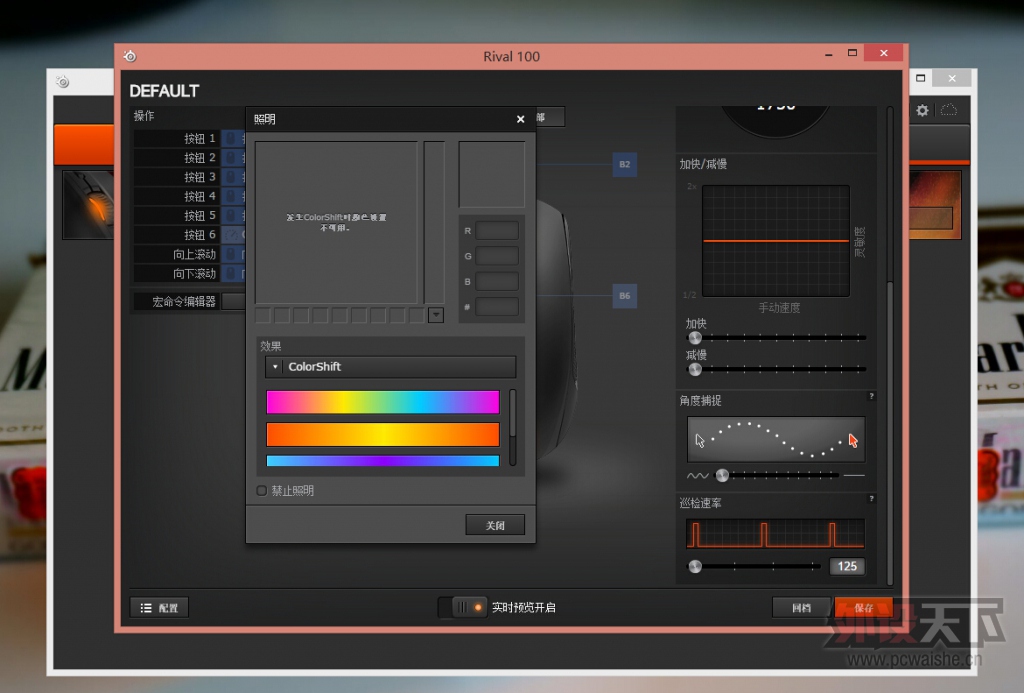Click the hex # color field
Viewport: 1024px width, 693px height.
[x=497, y=307]
